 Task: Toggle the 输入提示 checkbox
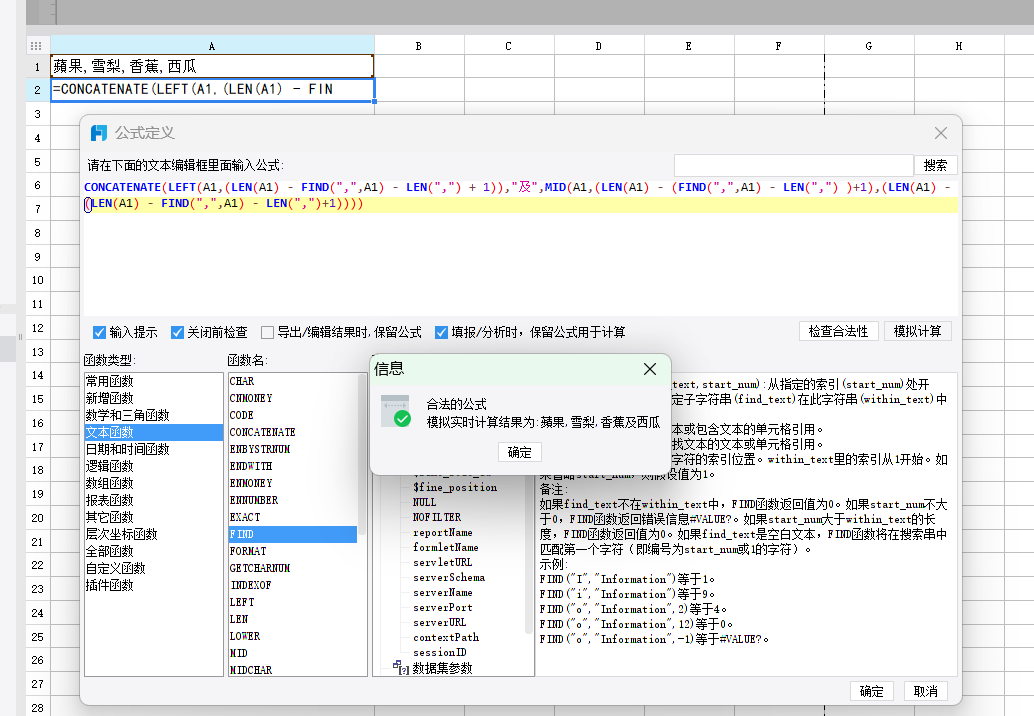coord(100,332)
